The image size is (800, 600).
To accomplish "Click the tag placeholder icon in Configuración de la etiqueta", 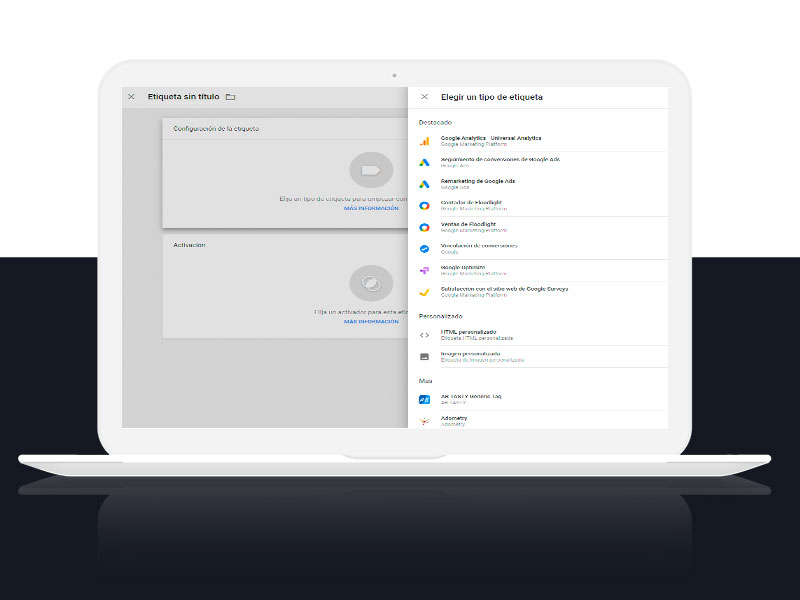I will coord(371,170).
